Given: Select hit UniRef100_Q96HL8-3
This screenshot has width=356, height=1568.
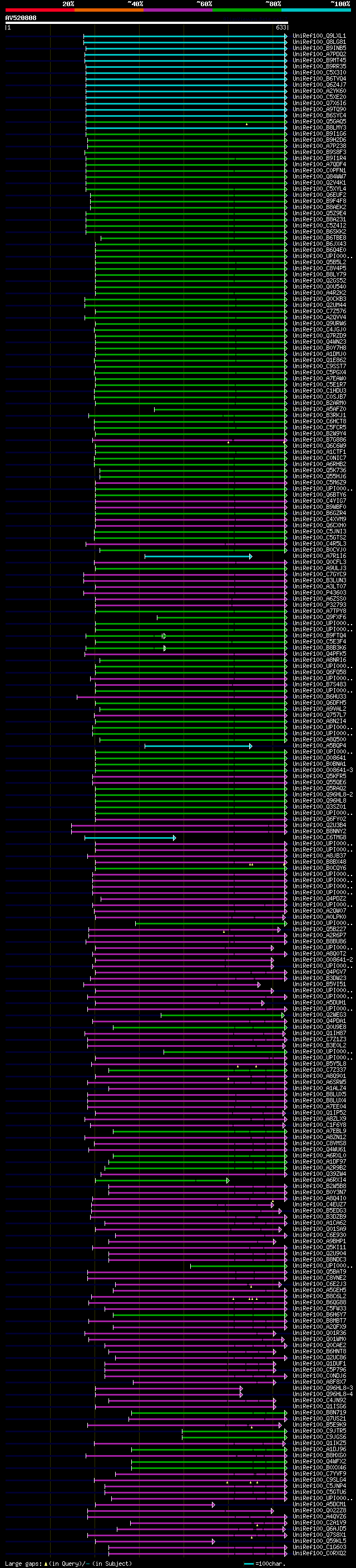Looking at the screenshot, I should coord(323,1387).
